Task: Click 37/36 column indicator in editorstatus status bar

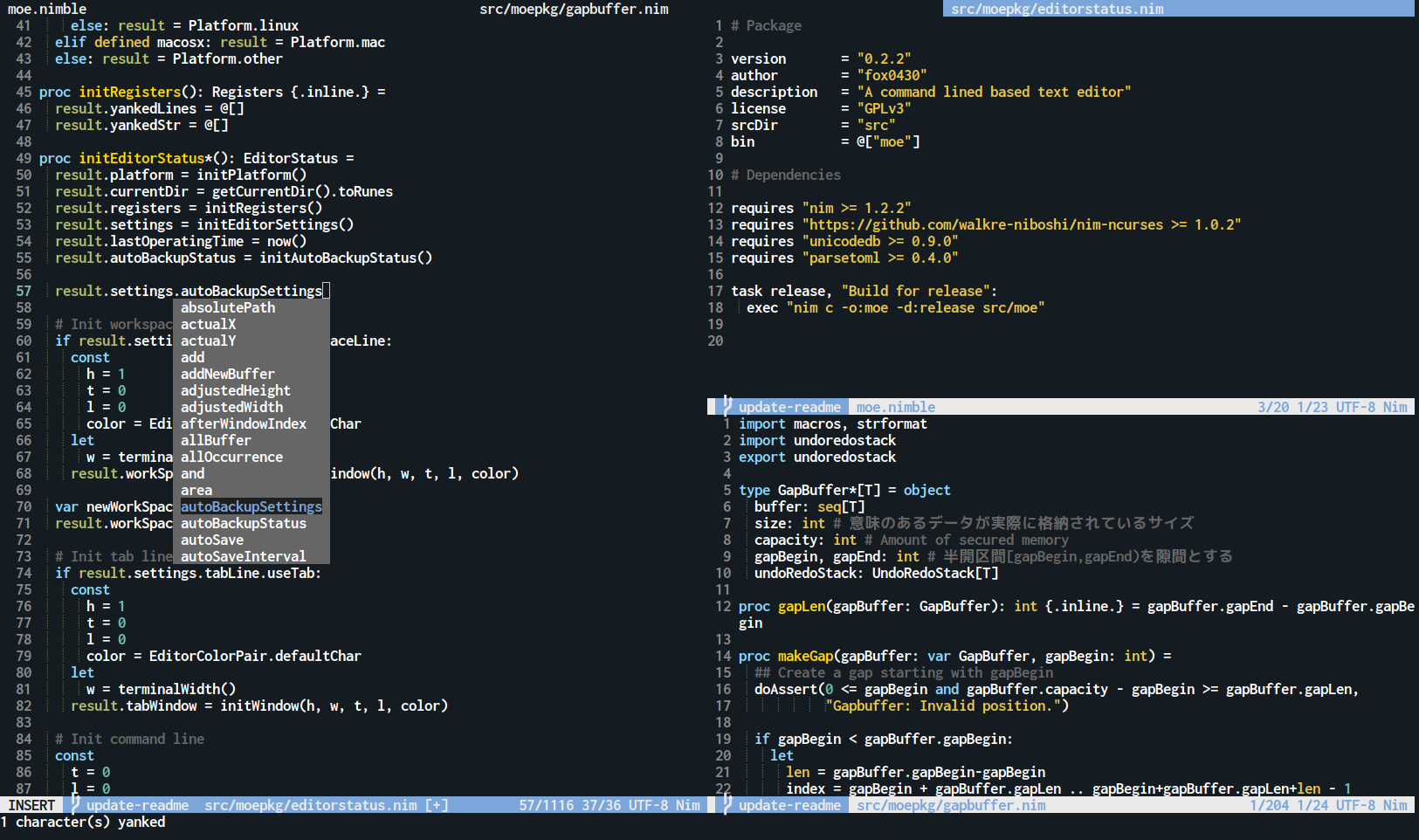Action: pyautogui.click(x=602, y=805)
